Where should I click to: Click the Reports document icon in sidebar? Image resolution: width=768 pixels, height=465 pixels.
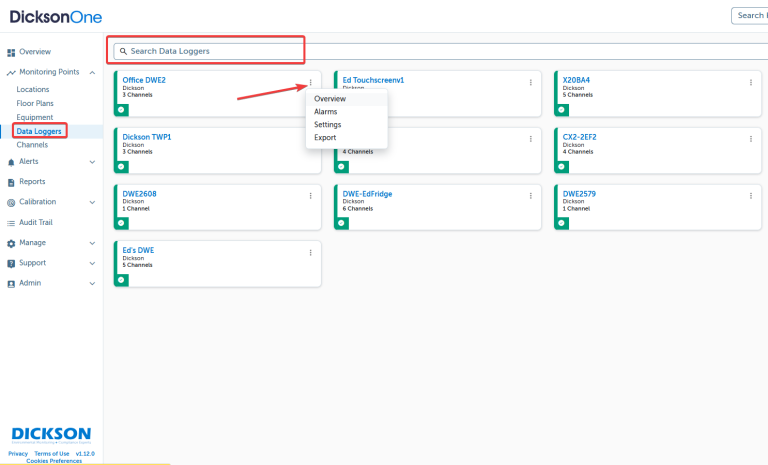tap(11, 182)
